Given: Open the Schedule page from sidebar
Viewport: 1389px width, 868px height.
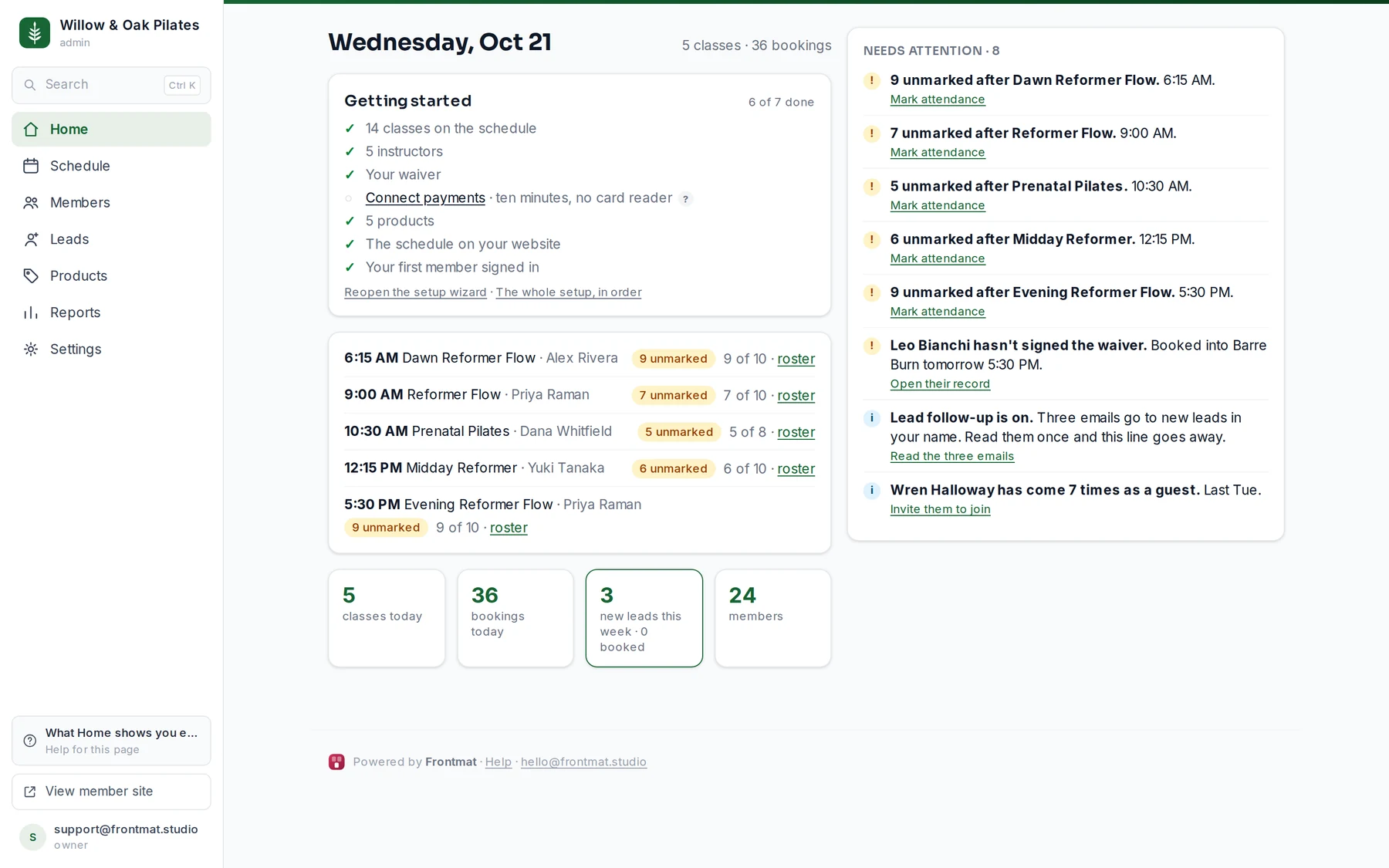Looking at the screenshot, I should [111, 166].
